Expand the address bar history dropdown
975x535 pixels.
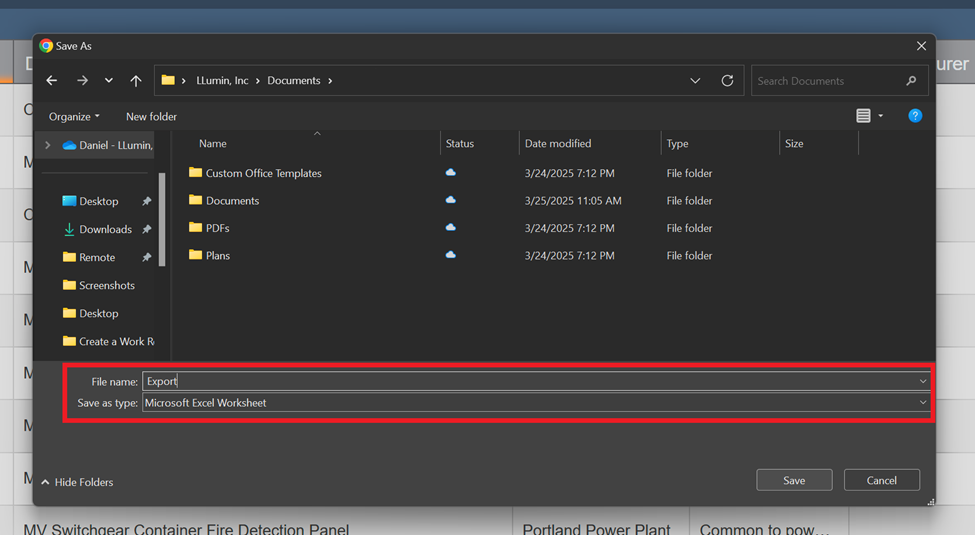(695, 81)
